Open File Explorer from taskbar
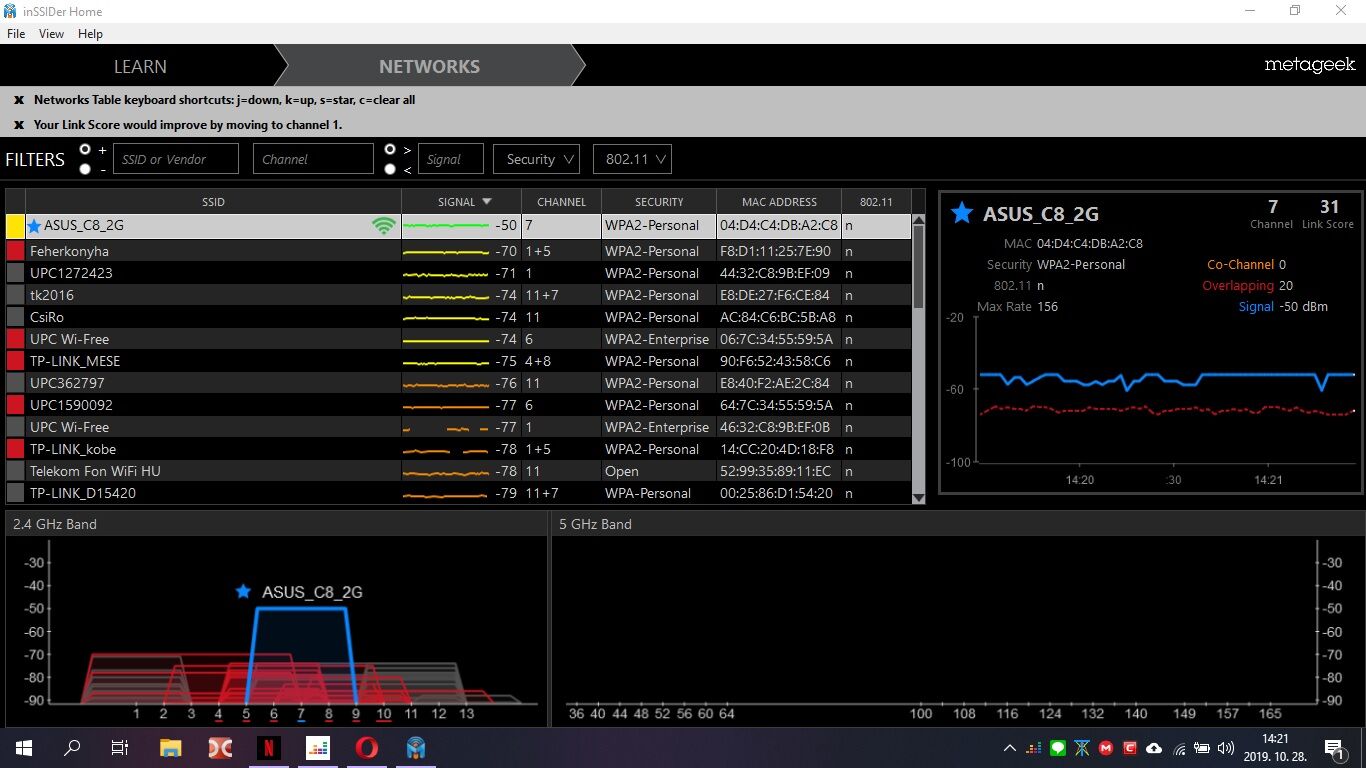Screen dimensions: 1366x768 (171, 747)
